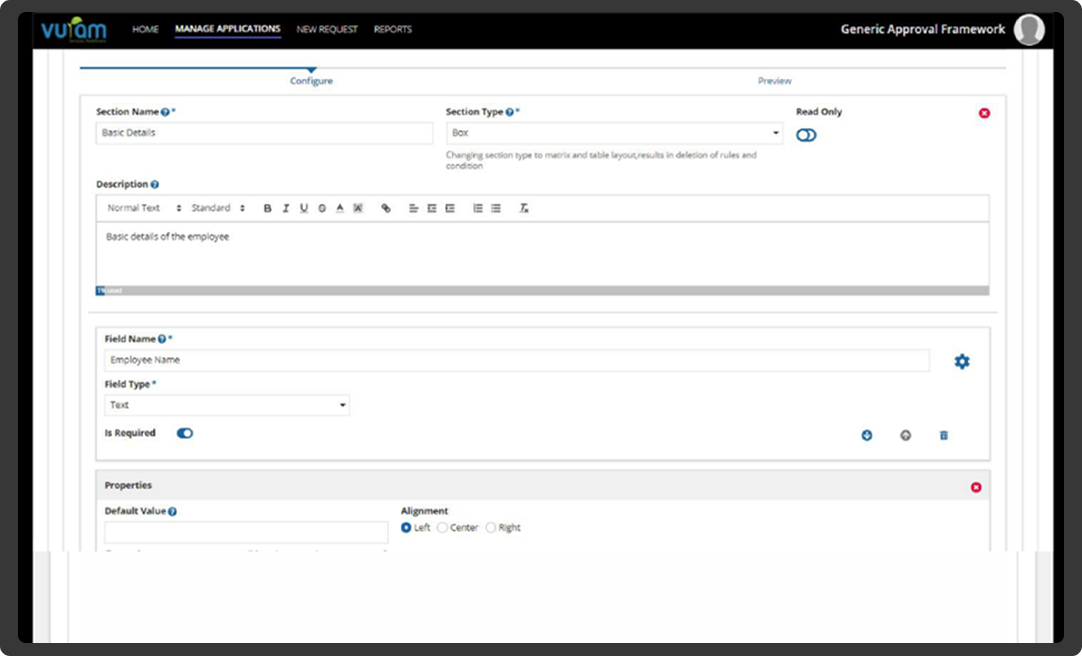Click the Default Value input field
Image resolution: width=1082 pixels, height=656 pixels.
(246, 532)
